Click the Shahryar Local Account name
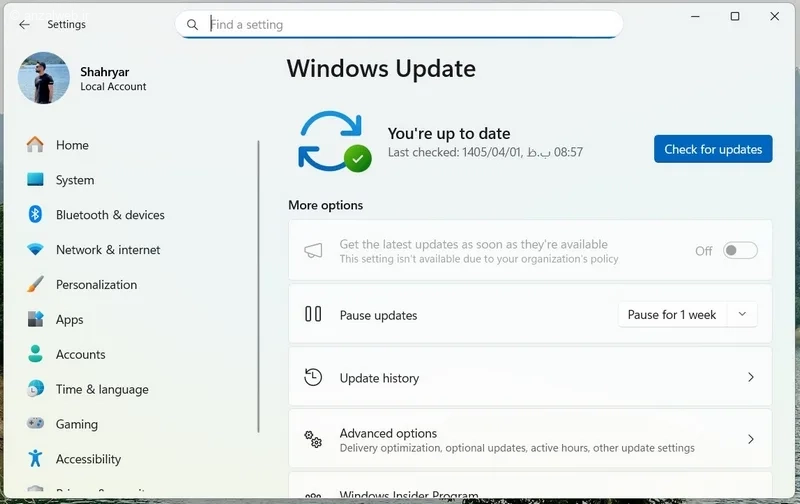Image resolution: width=800 pixels, height=504 pixels. point(113,79)
